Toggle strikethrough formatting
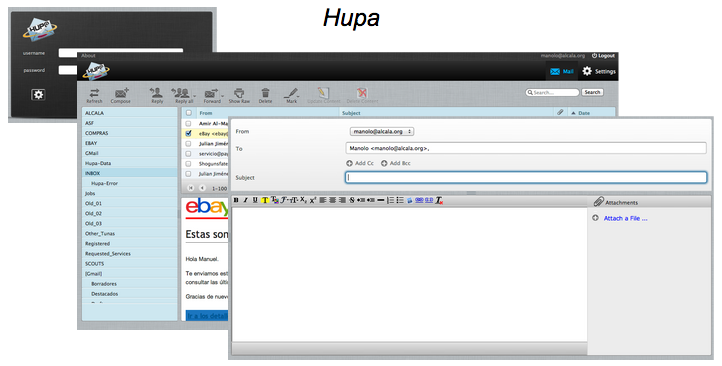The height and width of the screenshot is (366, 722). pos(352,200)
